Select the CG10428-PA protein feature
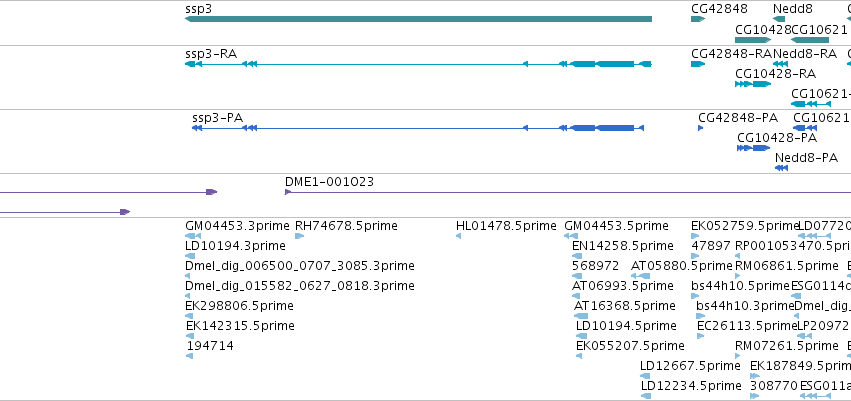Image resolution: width=851 pixels, height=401 pixels. (x=754, y=148)
